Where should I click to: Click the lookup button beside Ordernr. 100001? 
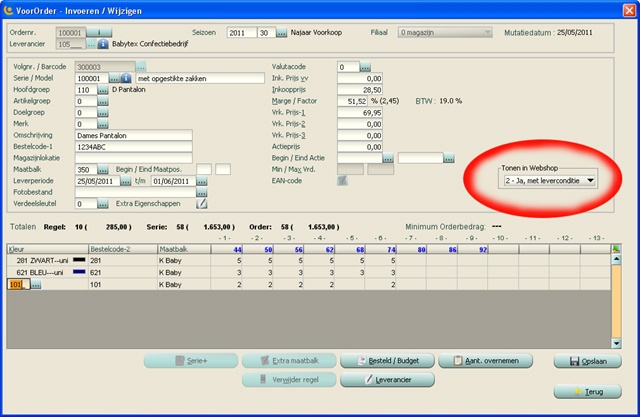point(99,33)
